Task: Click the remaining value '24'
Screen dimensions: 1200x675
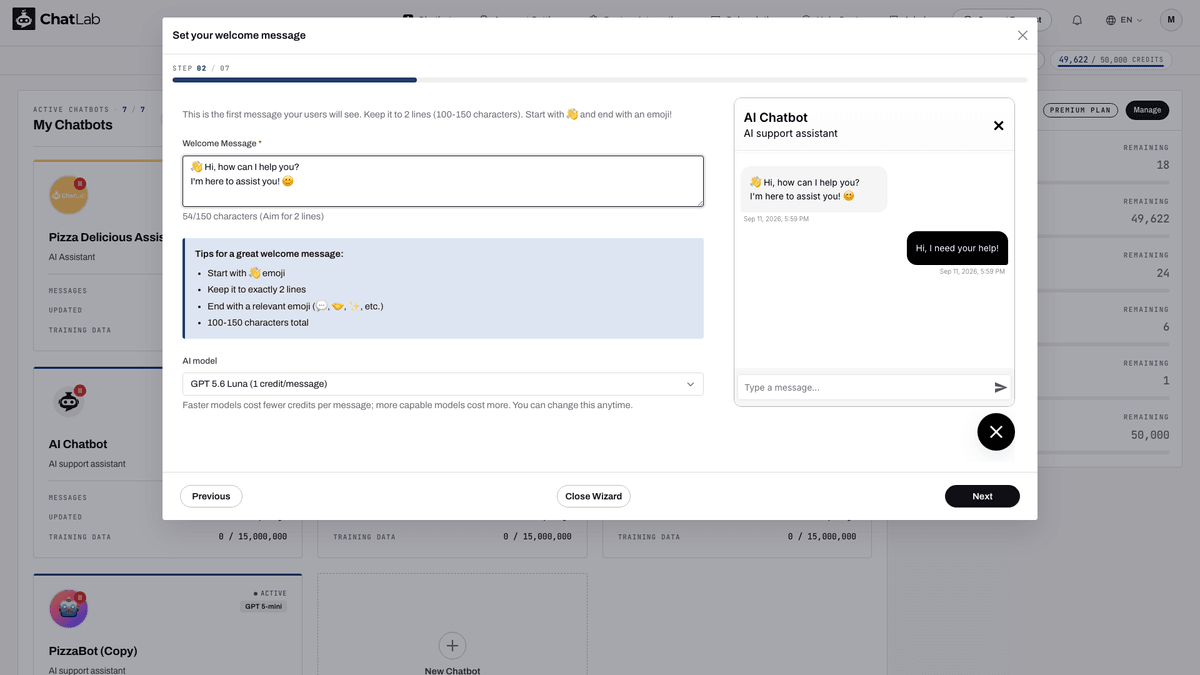Action: (x=1162, y=273)
